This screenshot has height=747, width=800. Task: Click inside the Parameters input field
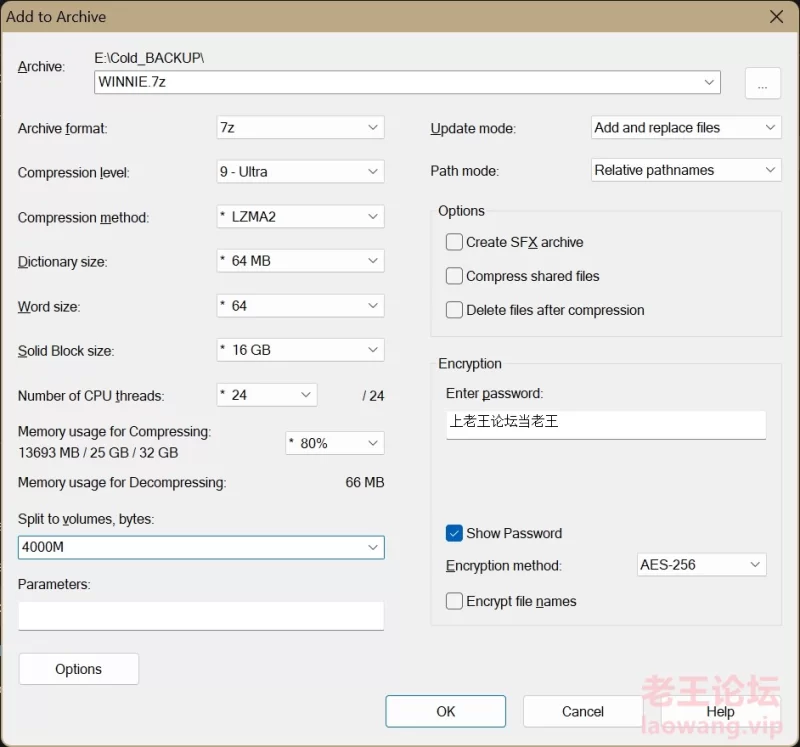tap(200, 615)
